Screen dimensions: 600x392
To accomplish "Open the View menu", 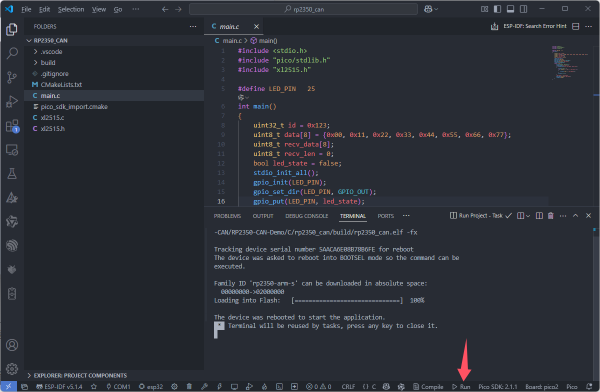I will [99, 9].
